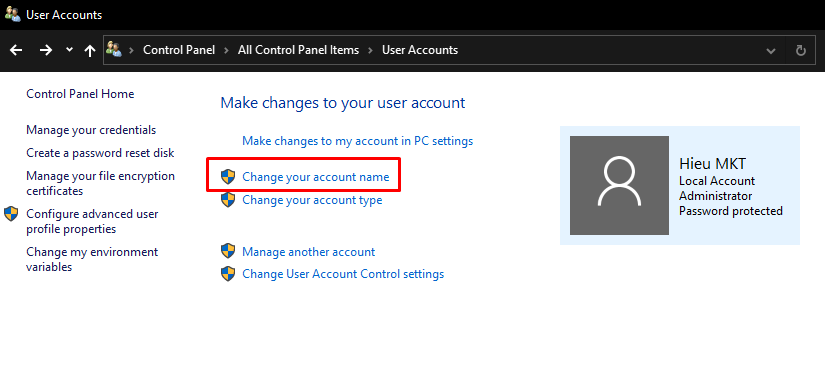
Task: Open Change my environment variables
Action: click(92, 259)
